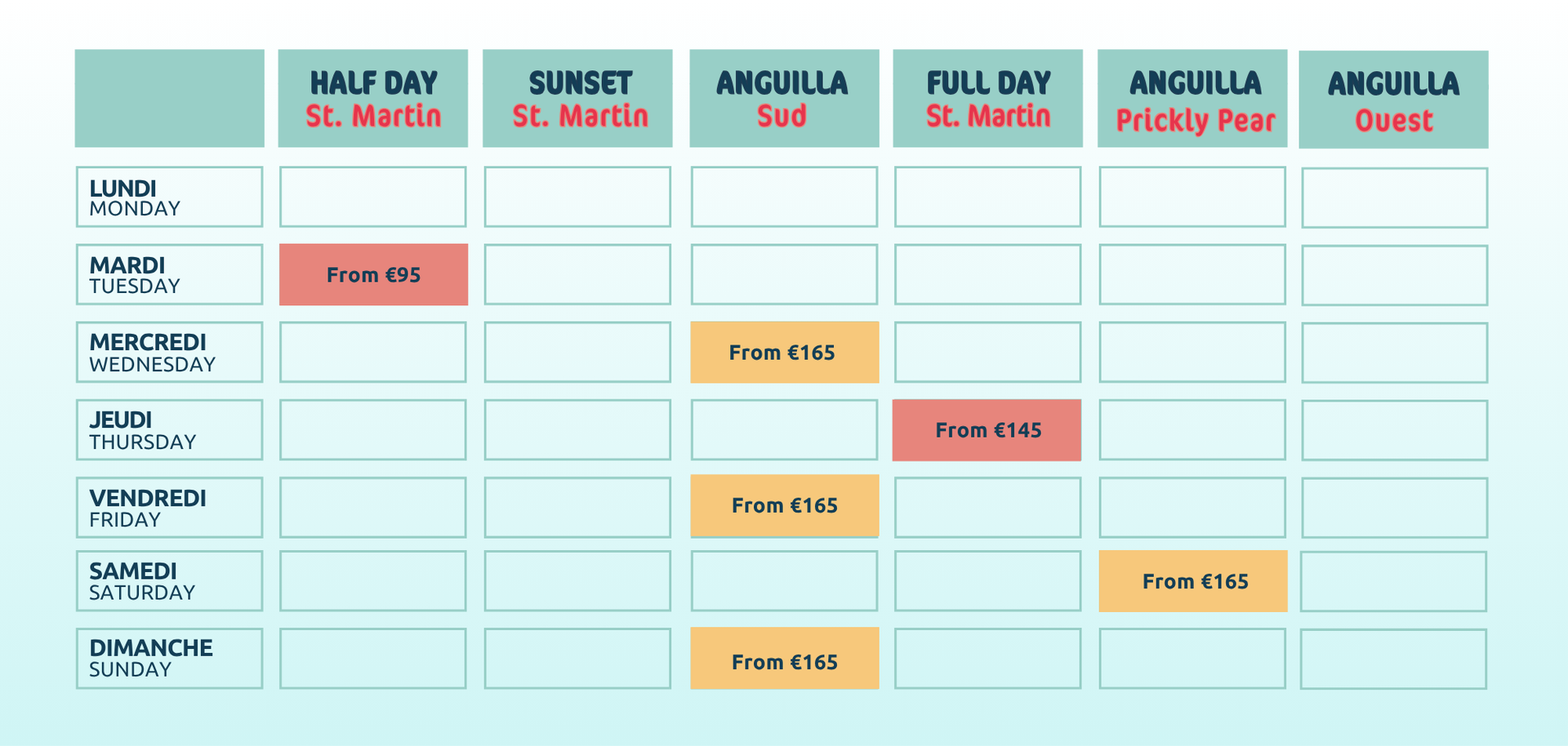Click the empty Monday Sunset St. Martin cell
This screenshot has width=1568, height=746.
[577, 197]
